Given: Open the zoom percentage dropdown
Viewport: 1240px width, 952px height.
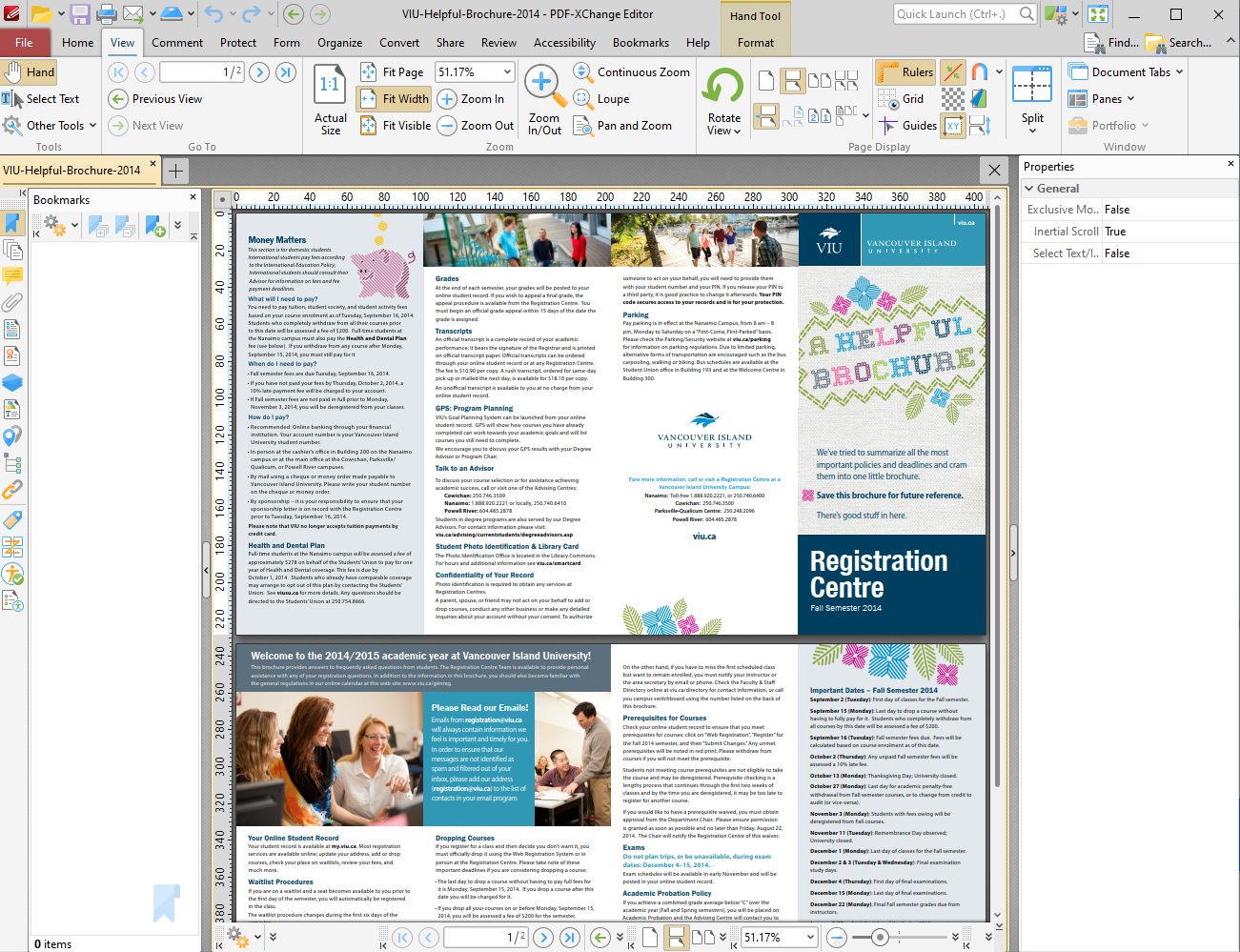Looking at the screenshot, I should click(x=507, y=71).
